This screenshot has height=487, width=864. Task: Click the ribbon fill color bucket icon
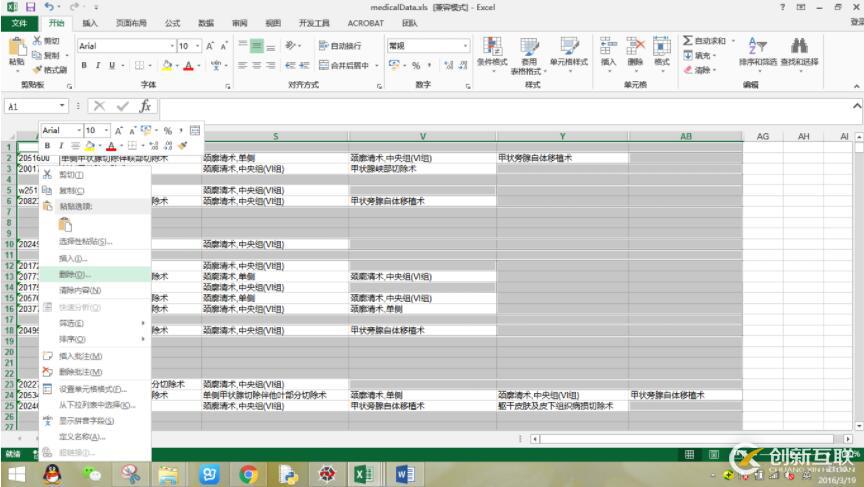(x=166, y=66)
